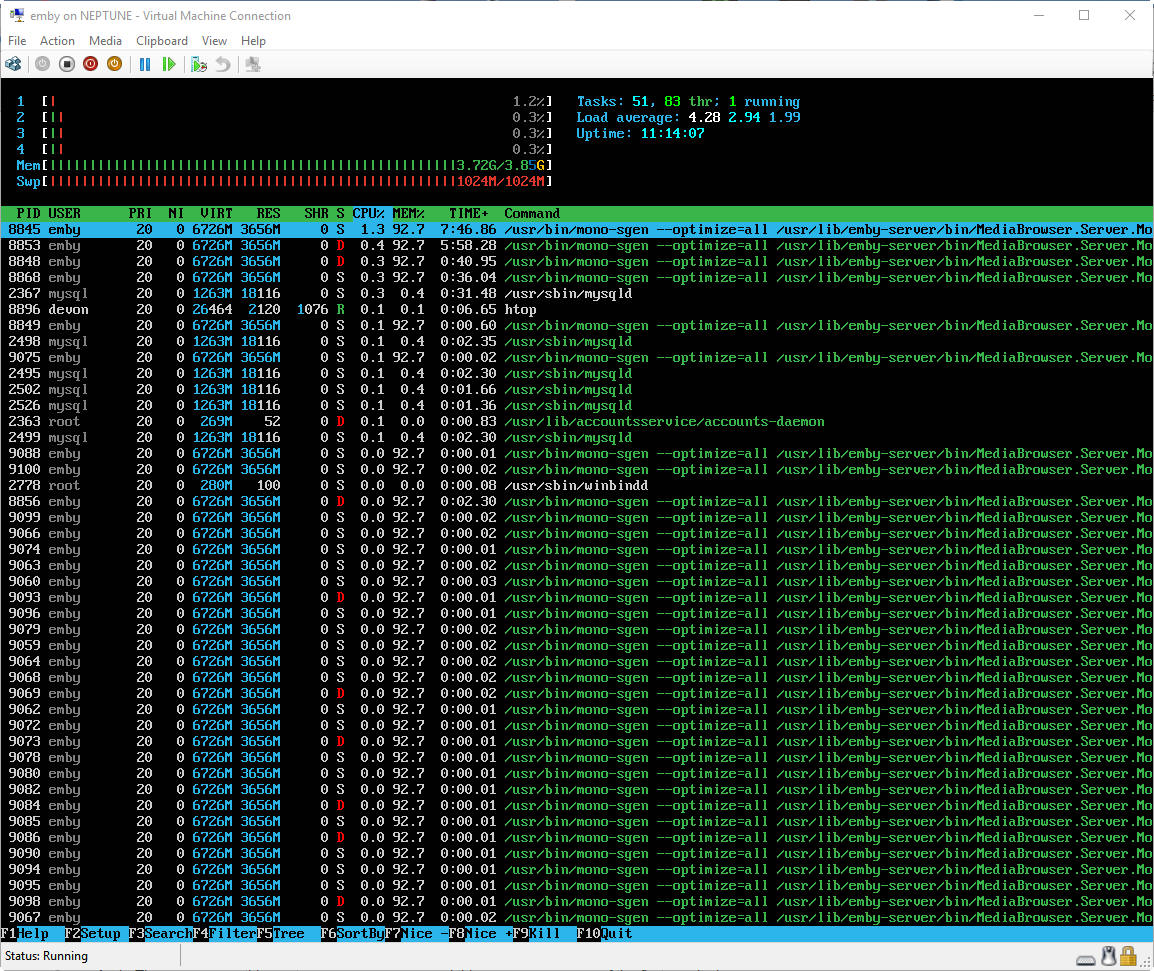Image resolution: width=1154 pixels, height=971 pixels.
Task: Select the winbindd process row
Action: tap(300, 486)
